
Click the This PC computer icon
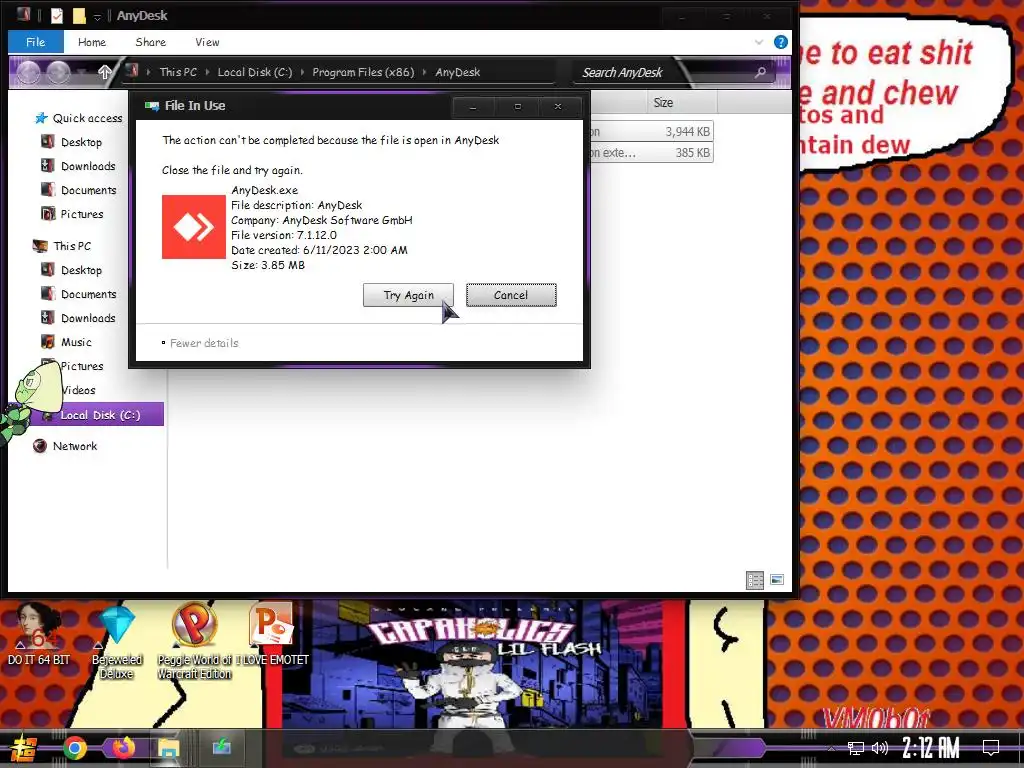40,246
